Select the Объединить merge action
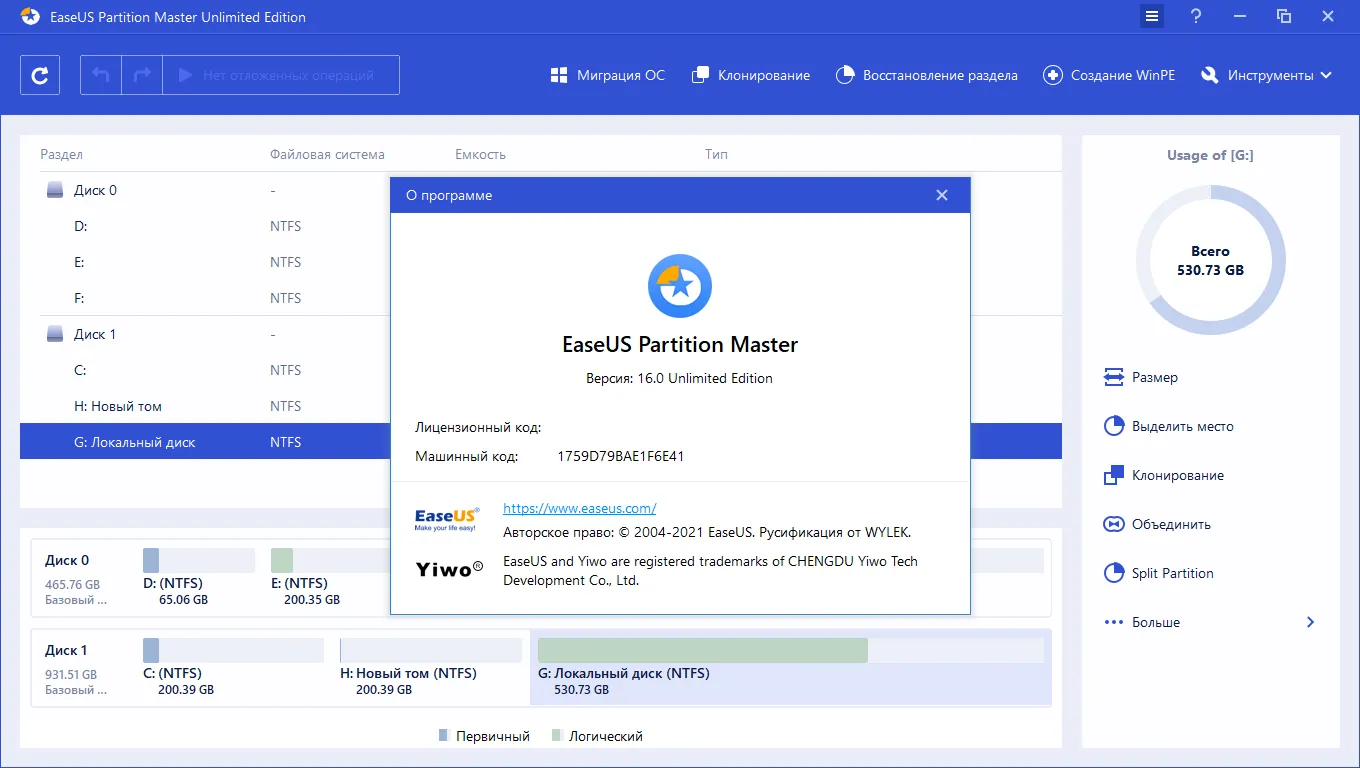Viewport: 1360px width, 768px height. [1157, 524]
